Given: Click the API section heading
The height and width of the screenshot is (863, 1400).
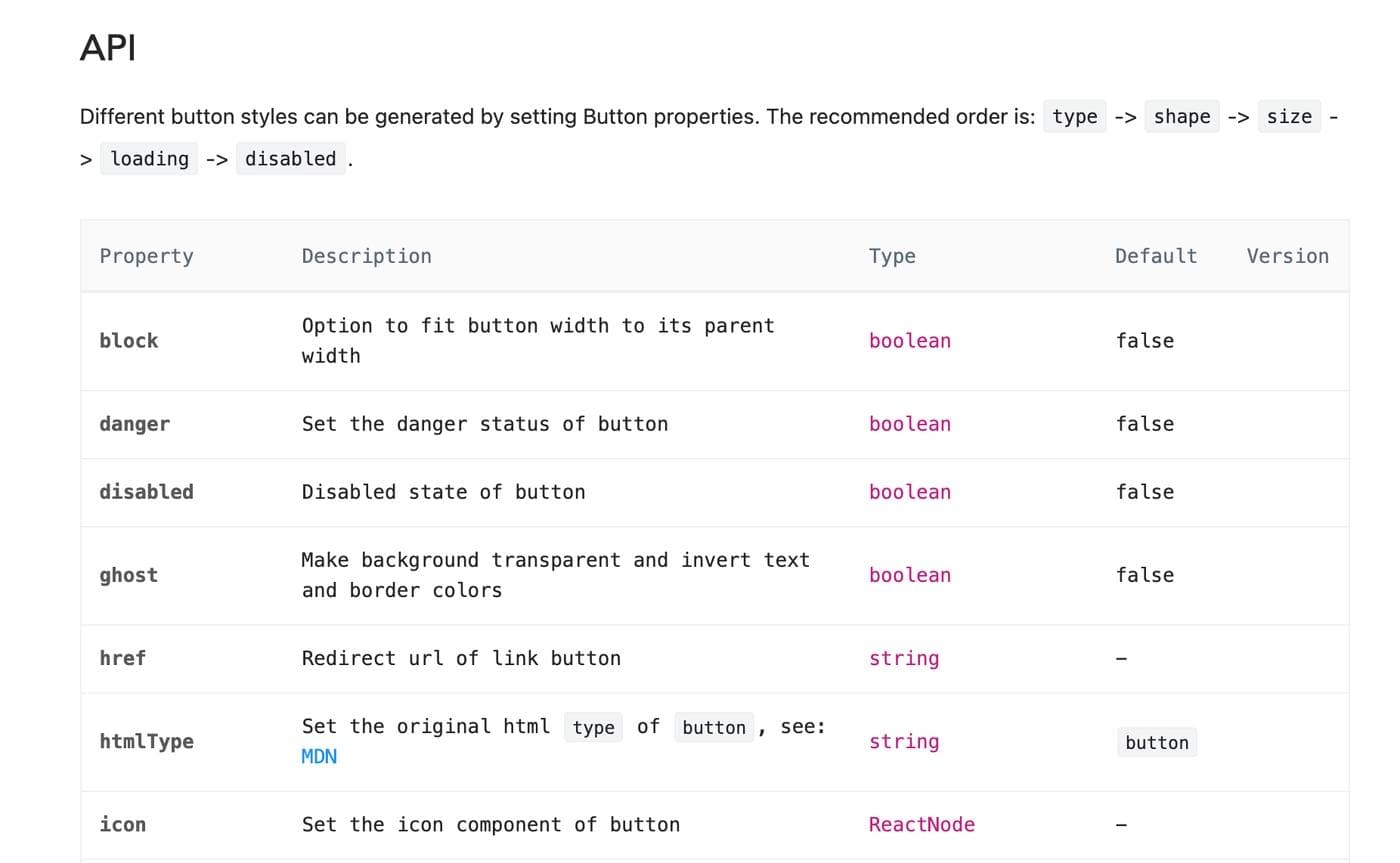Looking at the screenshot, I should point(108,48).
